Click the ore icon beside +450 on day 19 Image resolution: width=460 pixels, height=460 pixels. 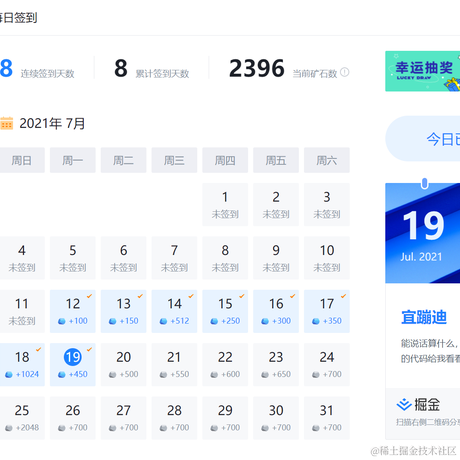point(62,374)
